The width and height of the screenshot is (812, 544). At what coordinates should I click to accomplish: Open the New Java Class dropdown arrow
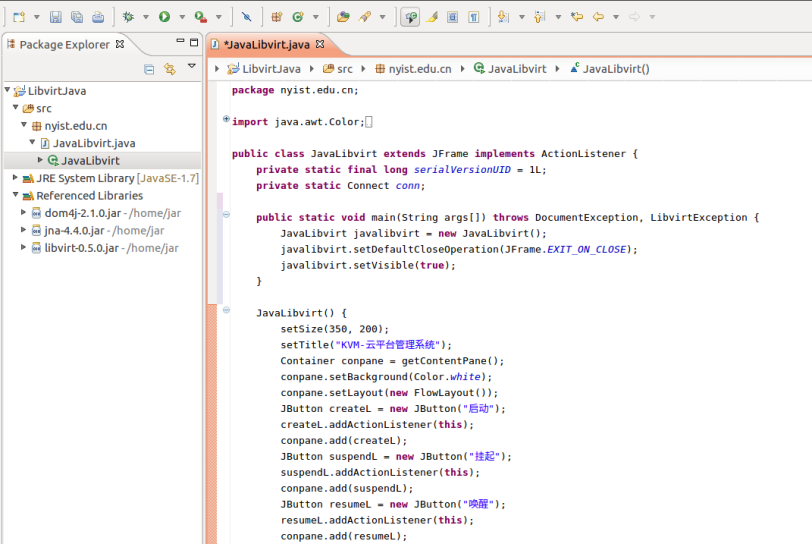pyautogui.click(x=315, y=17)
